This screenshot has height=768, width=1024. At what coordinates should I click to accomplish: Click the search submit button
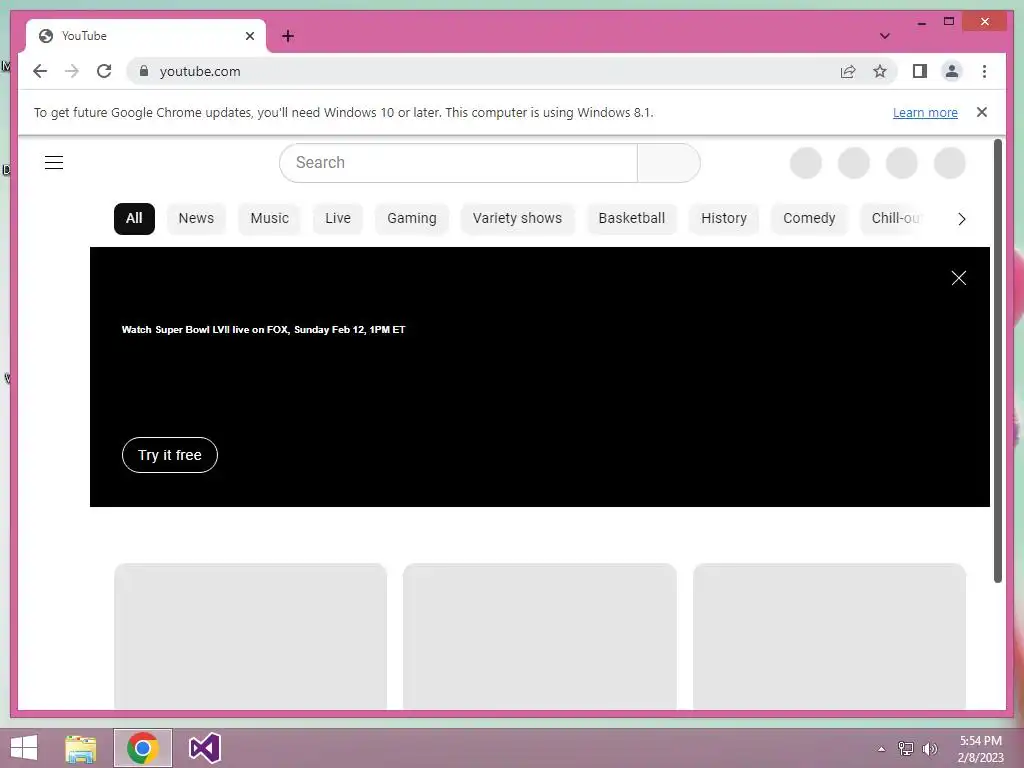pos(669,163)
